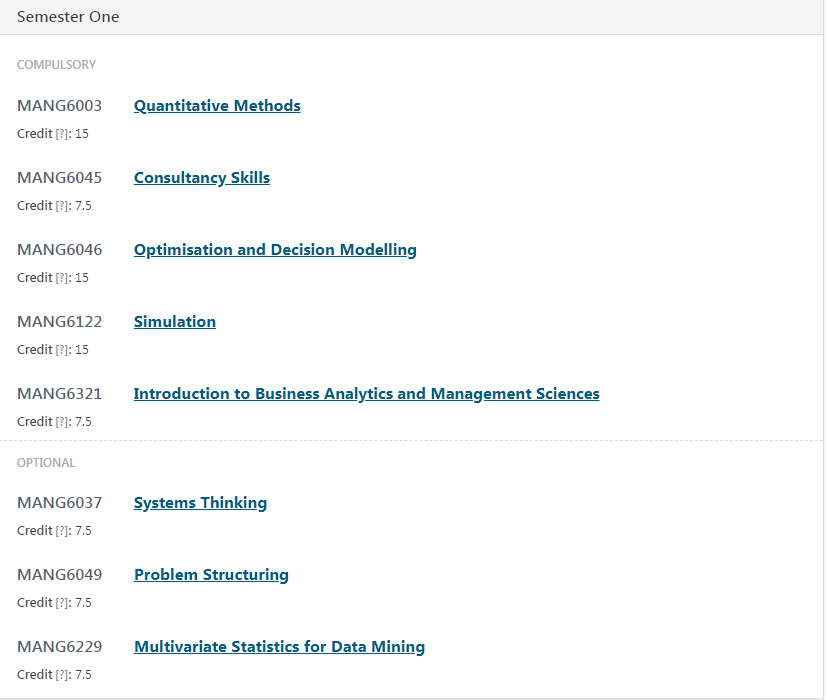
Task: Open the Simulation module page
Action: pos(175,322)
